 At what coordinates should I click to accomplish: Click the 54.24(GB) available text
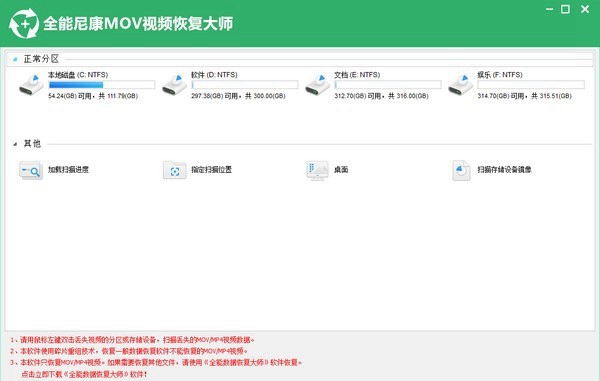coord(93,96)
